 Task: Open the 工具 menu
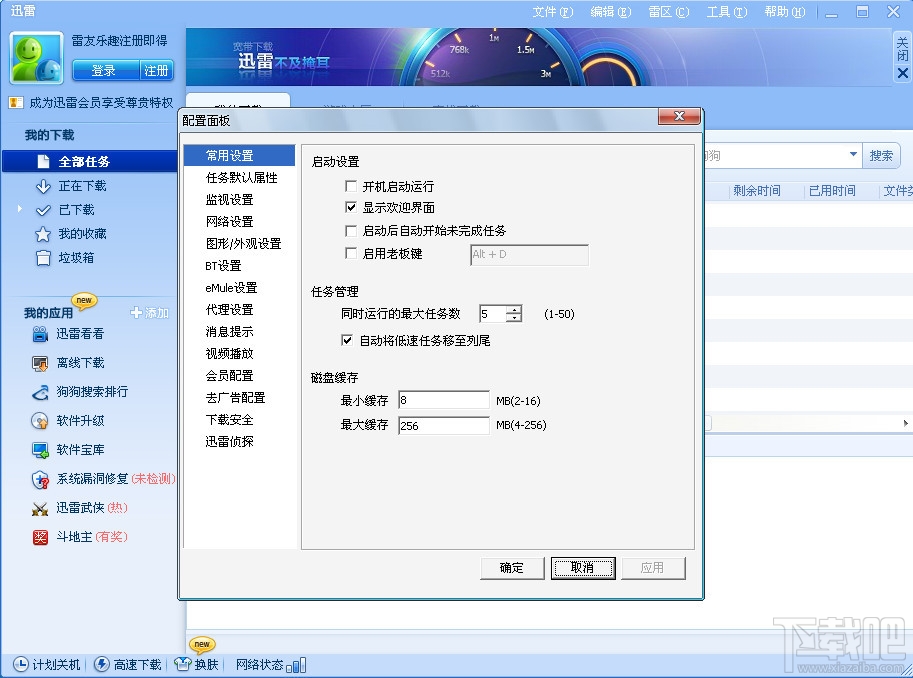pos(725,11)
